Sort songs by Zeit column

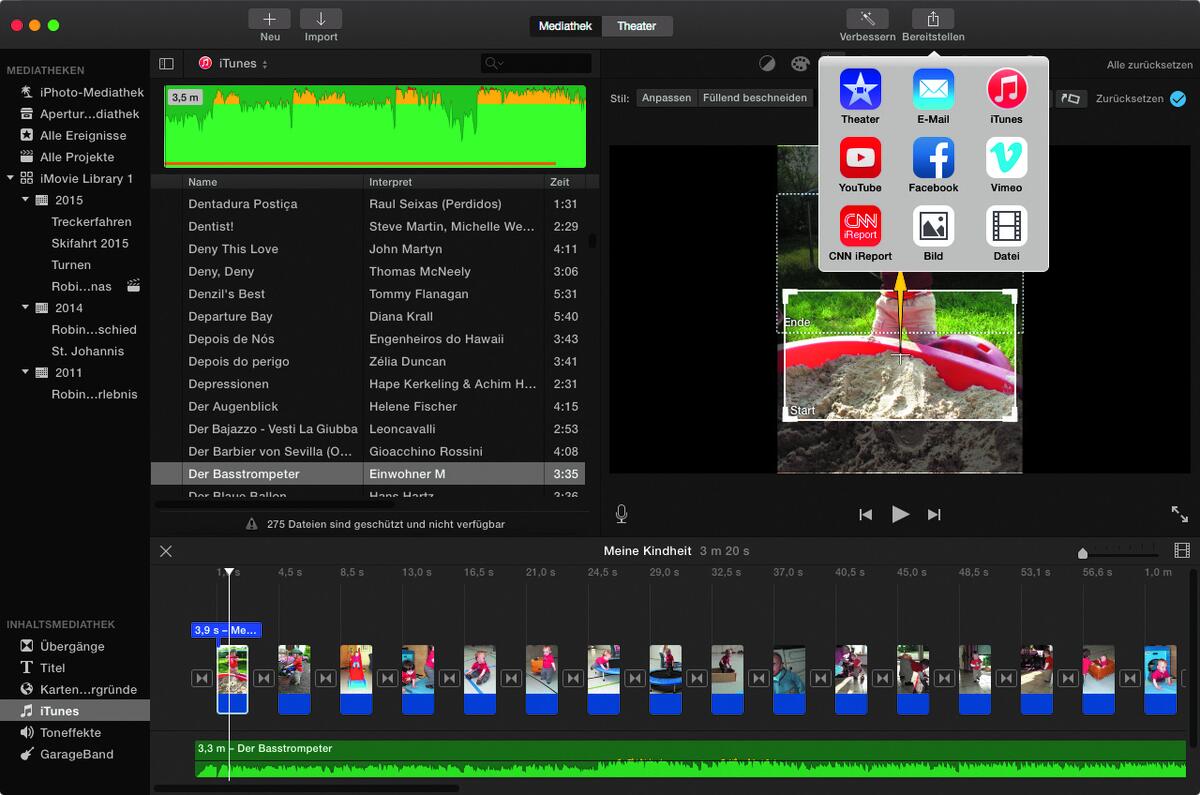coord(565,182)
